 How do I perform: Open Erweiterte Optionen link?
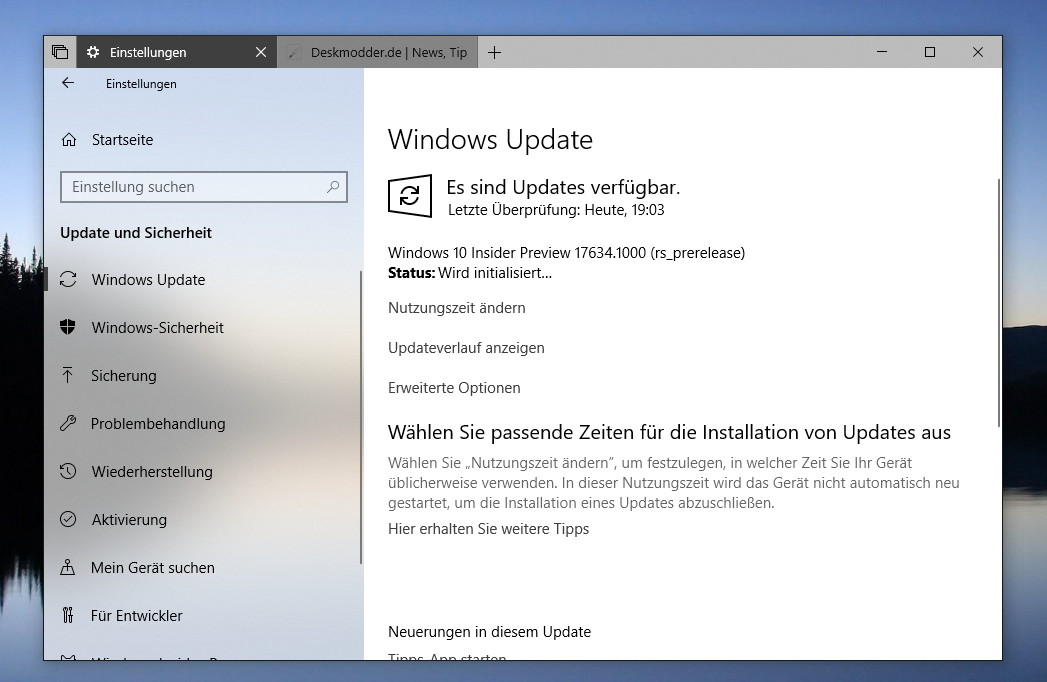tap(454, 388)
